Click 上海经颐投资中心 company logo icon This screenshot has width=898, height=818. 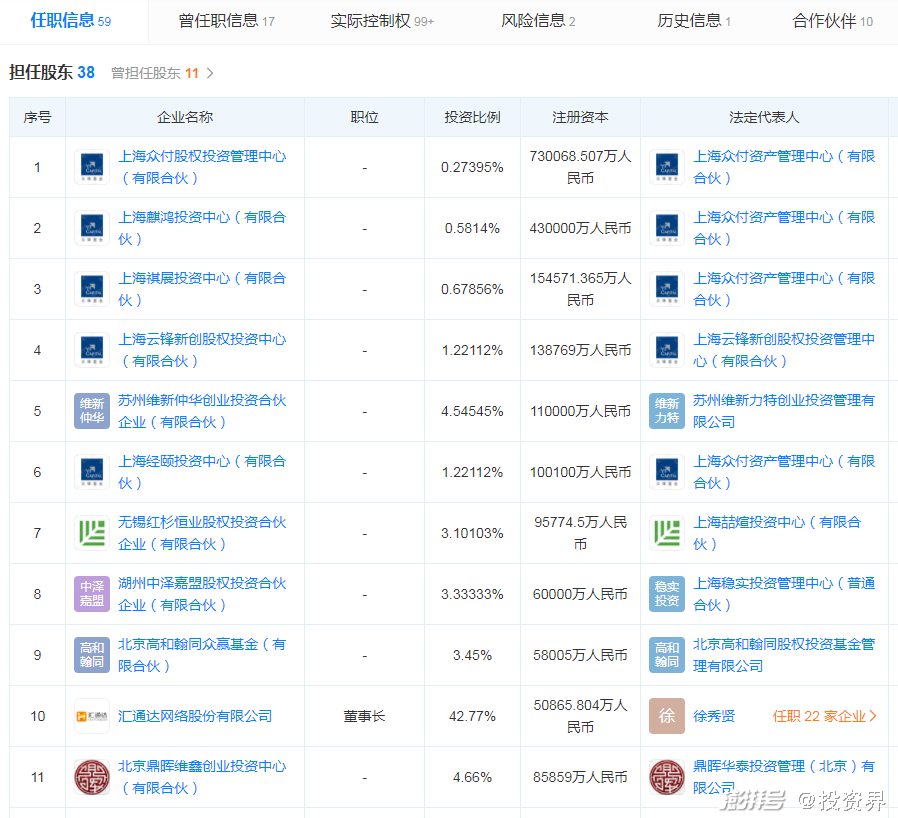point(92,472)
